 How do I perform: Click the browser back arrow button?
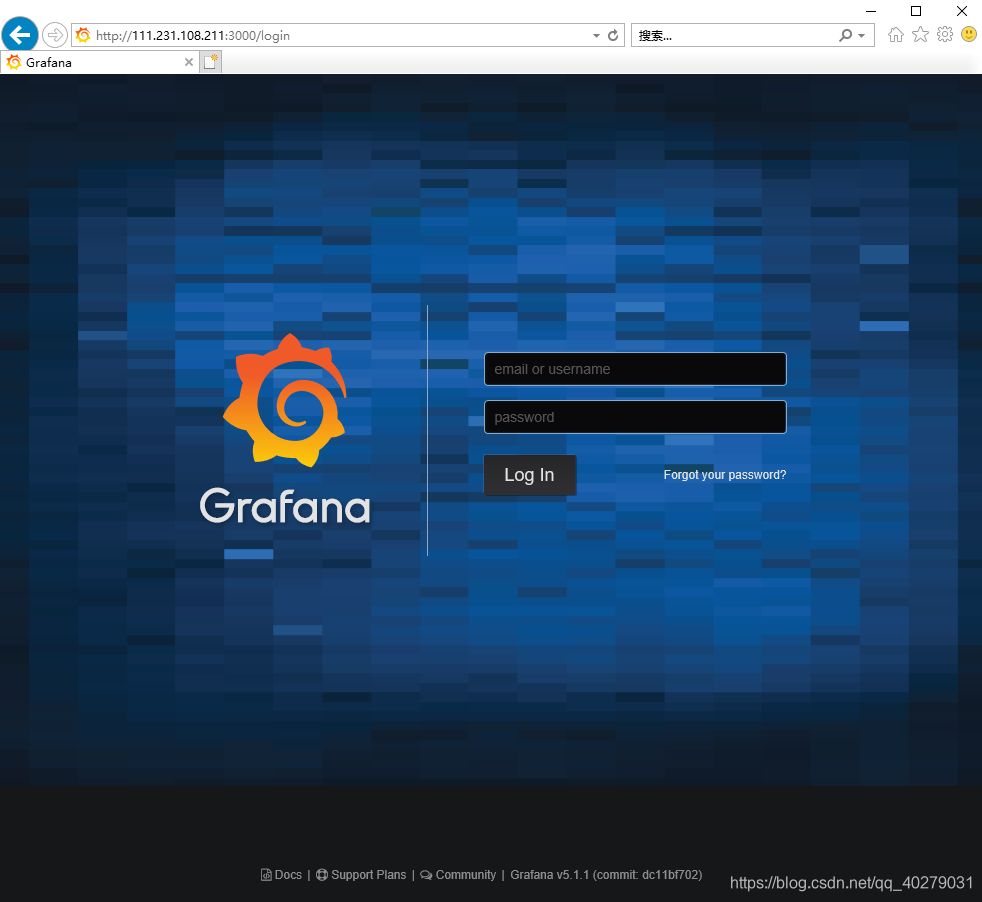20,34
